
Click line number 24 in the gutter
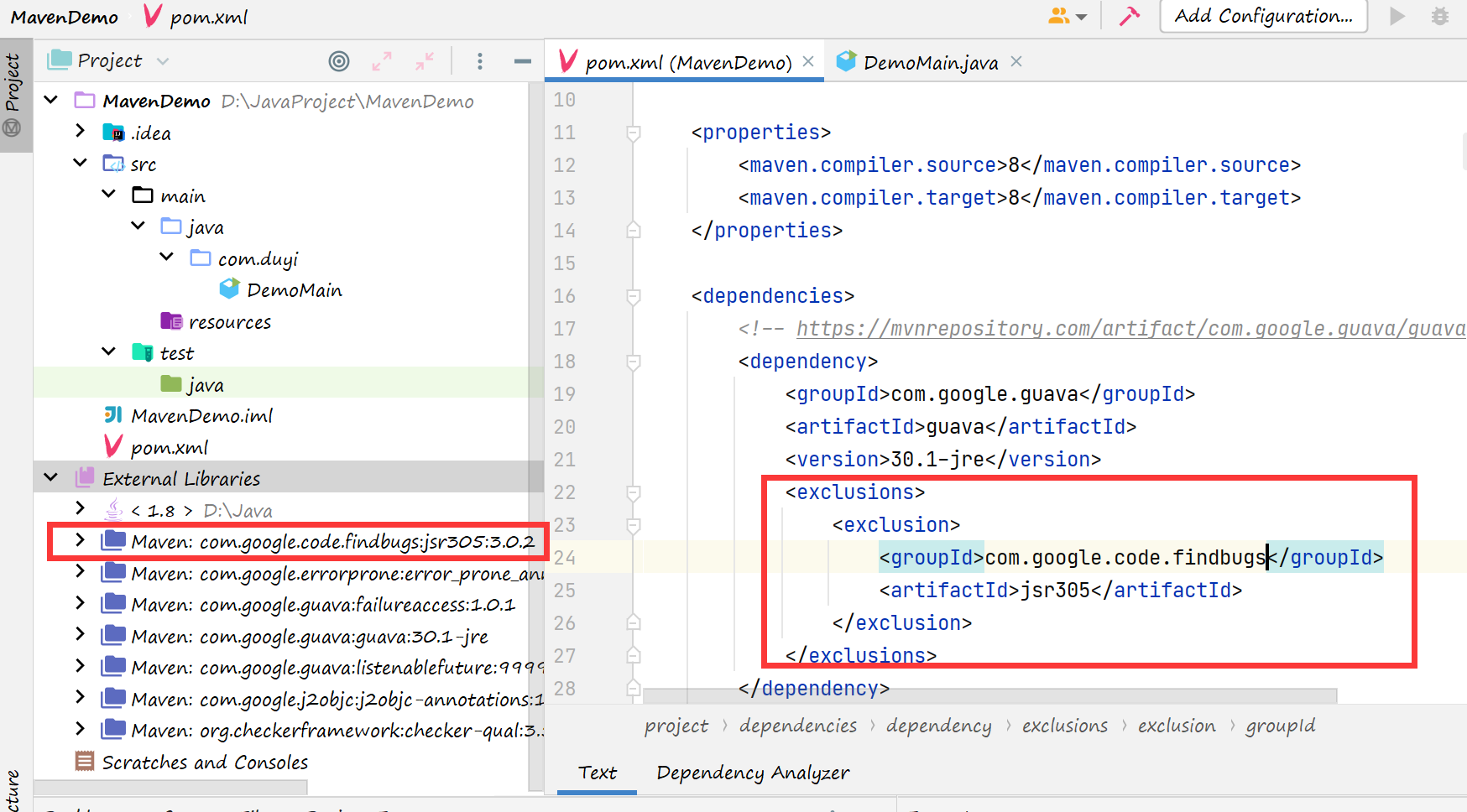click(x=565, y=558)
